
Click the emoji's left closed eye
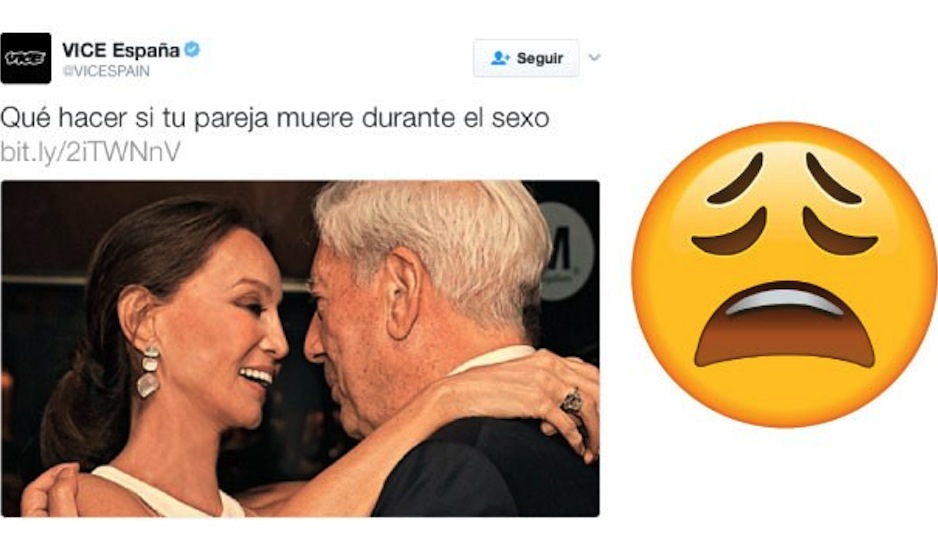coord(729,234)
